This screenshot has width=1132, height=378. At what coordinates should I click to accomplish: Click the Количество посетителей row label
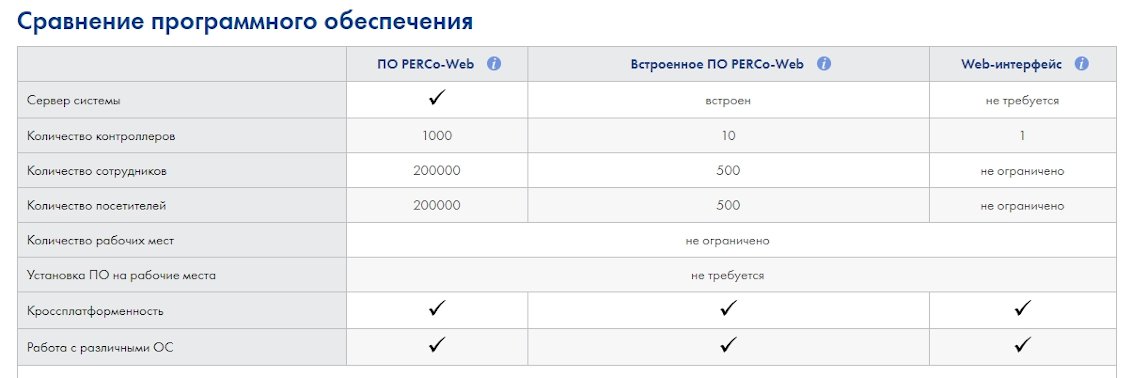tap(97, 206)
